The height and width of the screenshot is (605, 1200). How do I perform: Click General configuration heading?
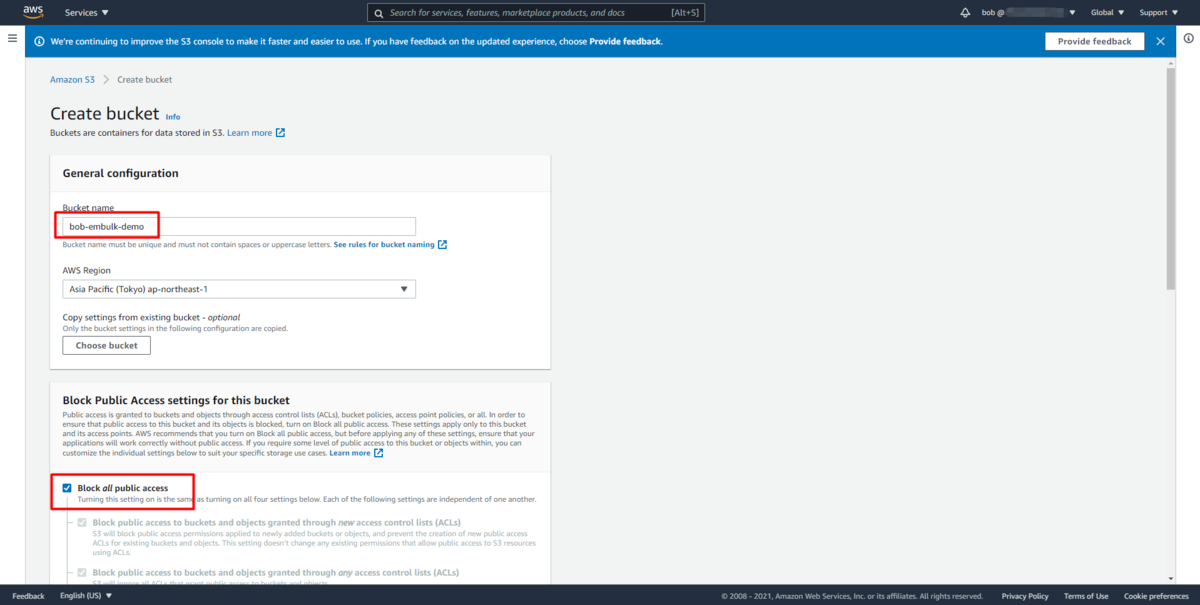[120, 173]
